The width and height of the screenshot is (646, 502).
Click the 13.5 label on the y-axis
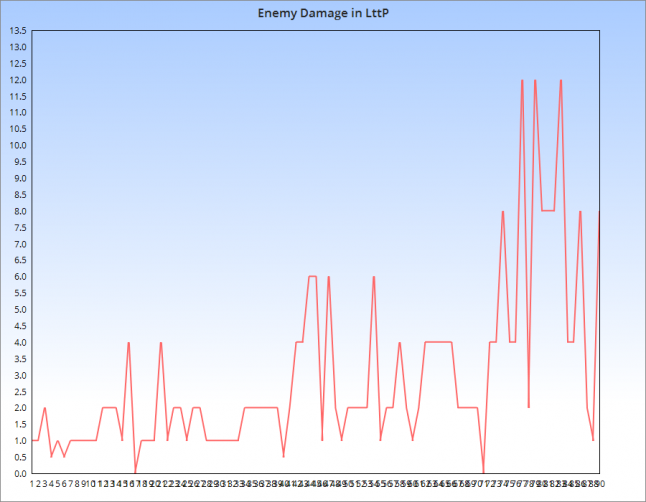tap(17, 30)
